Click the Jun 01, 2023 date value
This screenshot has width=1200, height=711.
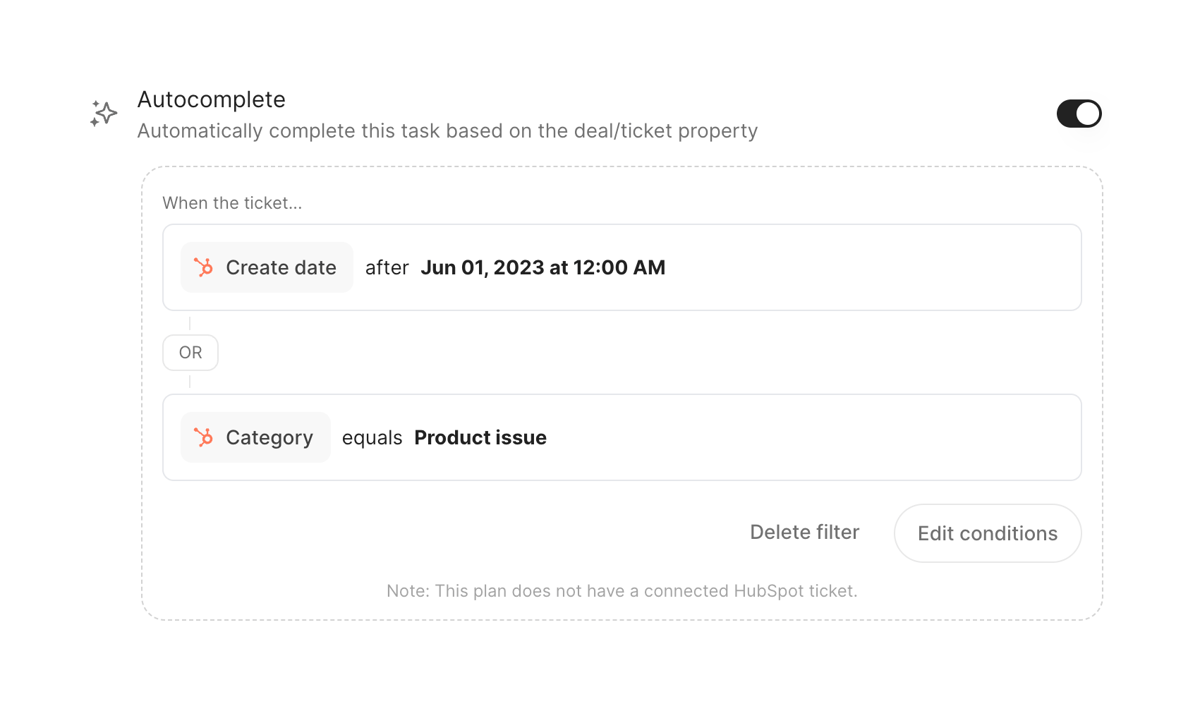(543, 267)
